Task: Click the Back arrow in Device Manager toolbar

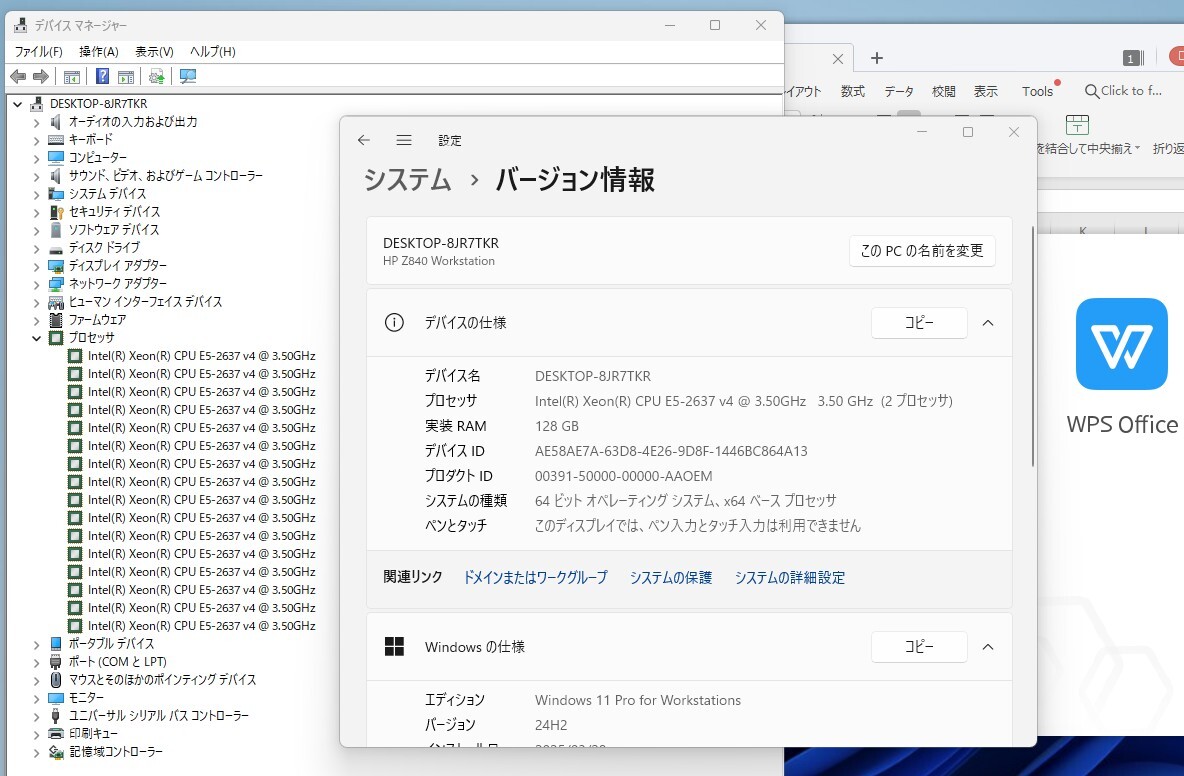Action: [x=18, y=76]
